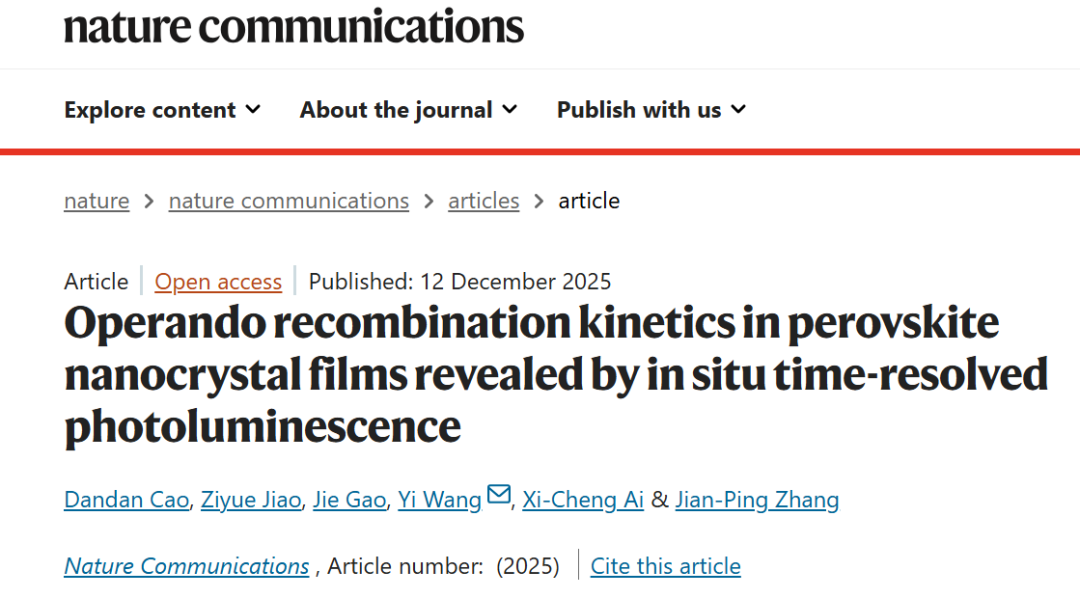Click the nature communications logo

click(x=294, y=26)
